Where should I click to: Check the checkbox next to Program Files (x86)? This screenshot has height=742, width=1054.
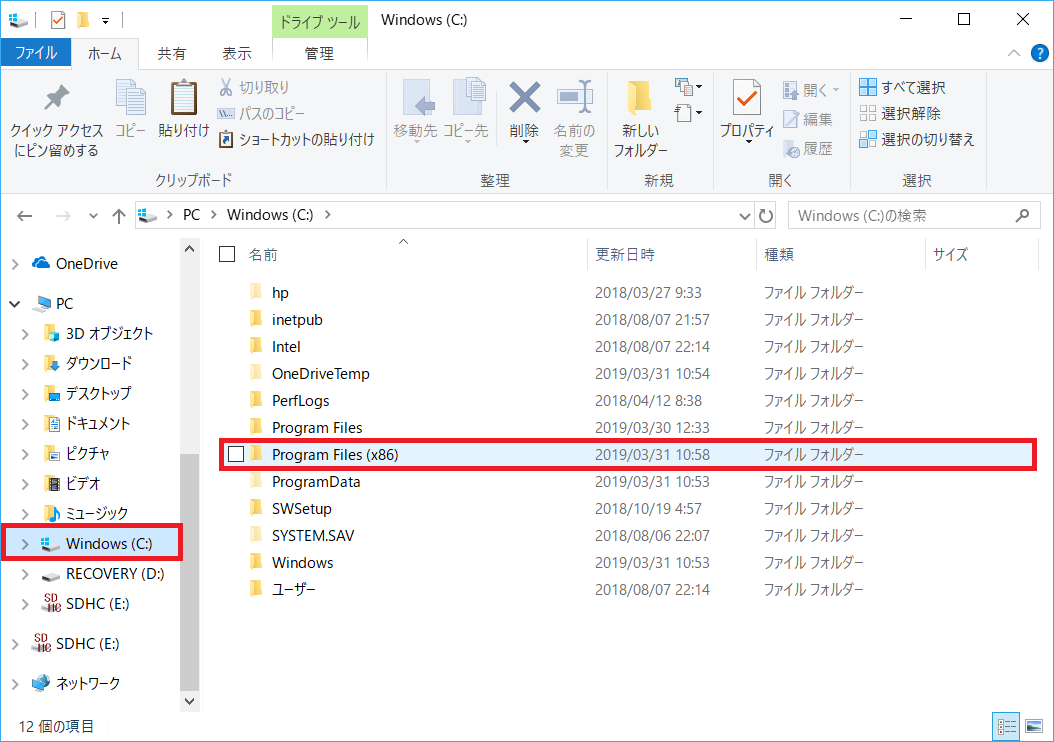pyautogui.click(x=236, y=454)
